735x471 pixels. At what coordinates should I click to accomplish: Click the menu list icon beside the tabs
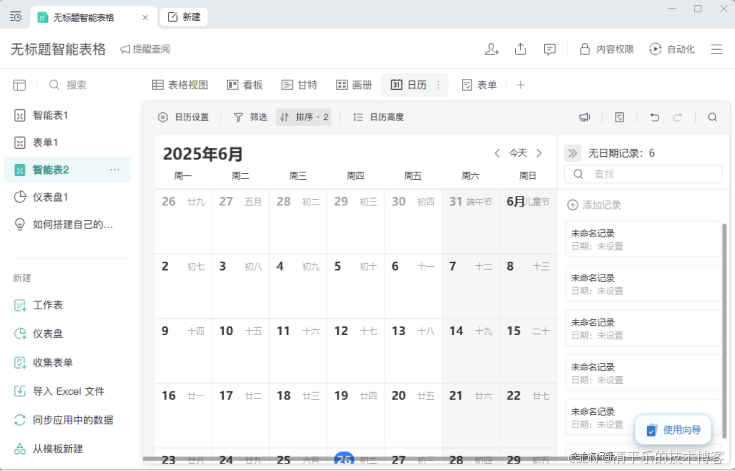pyautogui.click(x=15, y=17)
